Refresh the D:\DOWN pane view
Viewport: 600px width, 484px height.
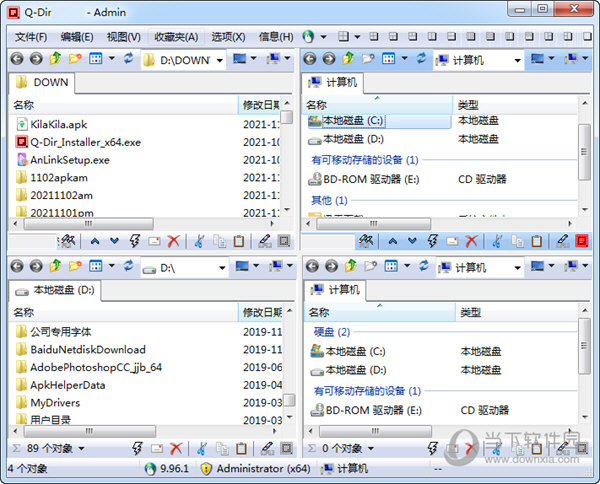coord(129,59)
